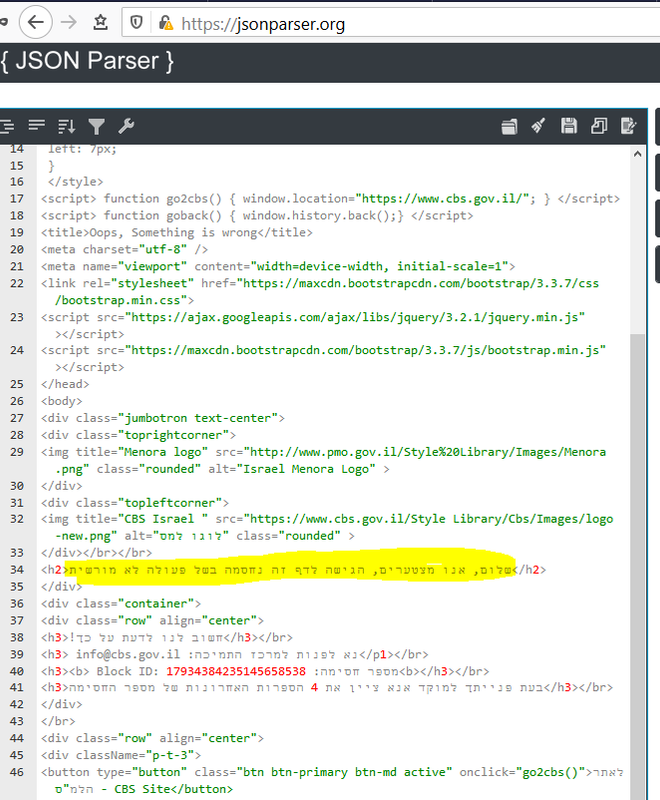Open the tracking protection shield icon

click(136, 22)
